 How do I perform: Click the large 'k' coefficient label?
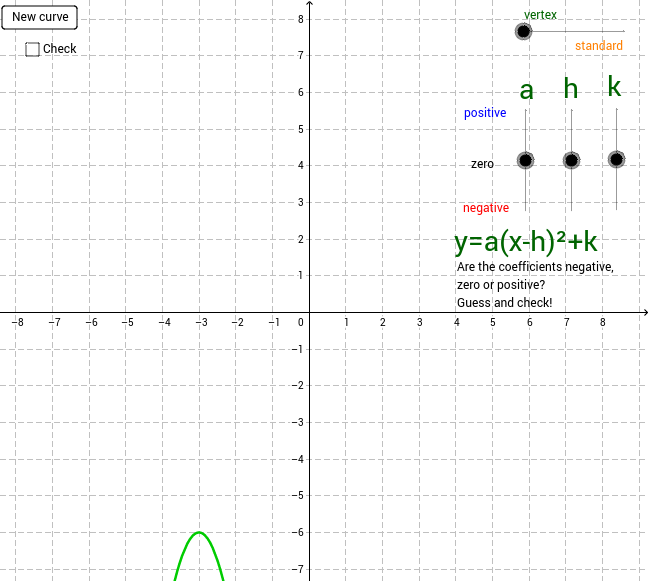[614, 86]
